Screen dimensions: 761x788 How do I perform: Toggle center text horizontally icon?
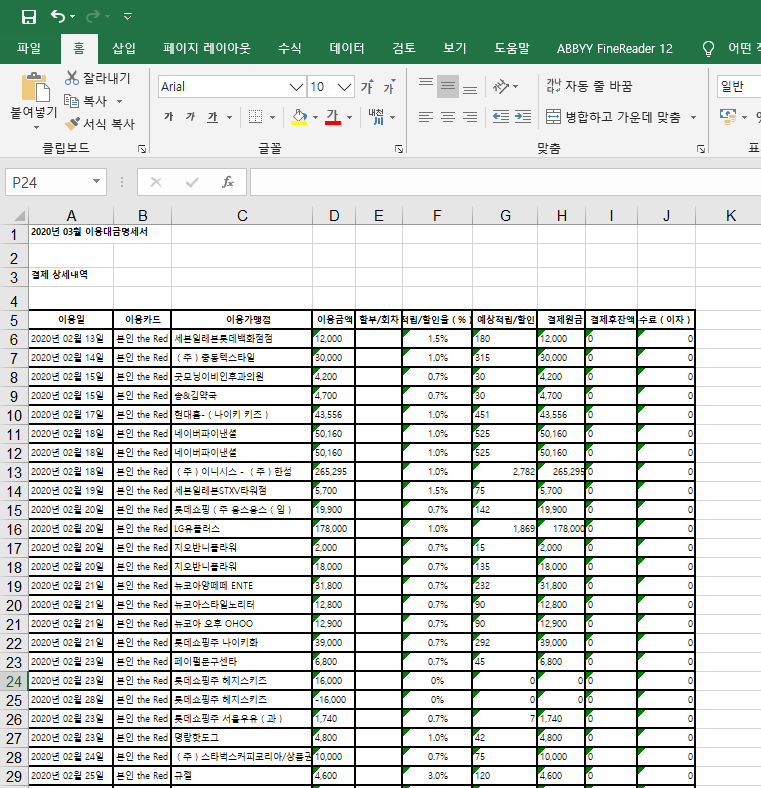click(x=448, y=117)
